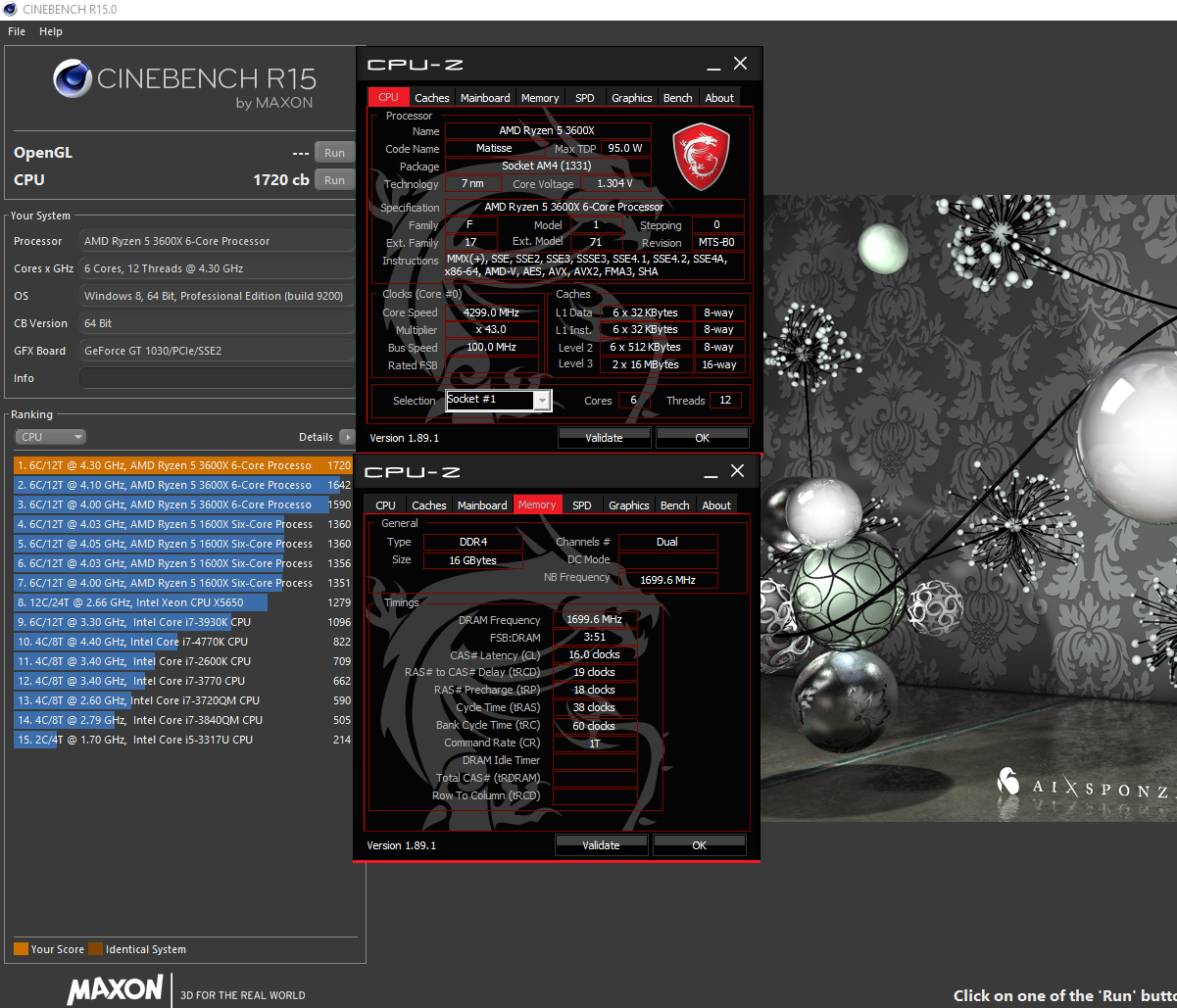Select ranking row 3 with score 1590
Screen dimensions: 1177x1008
click(x=183, y=504)
